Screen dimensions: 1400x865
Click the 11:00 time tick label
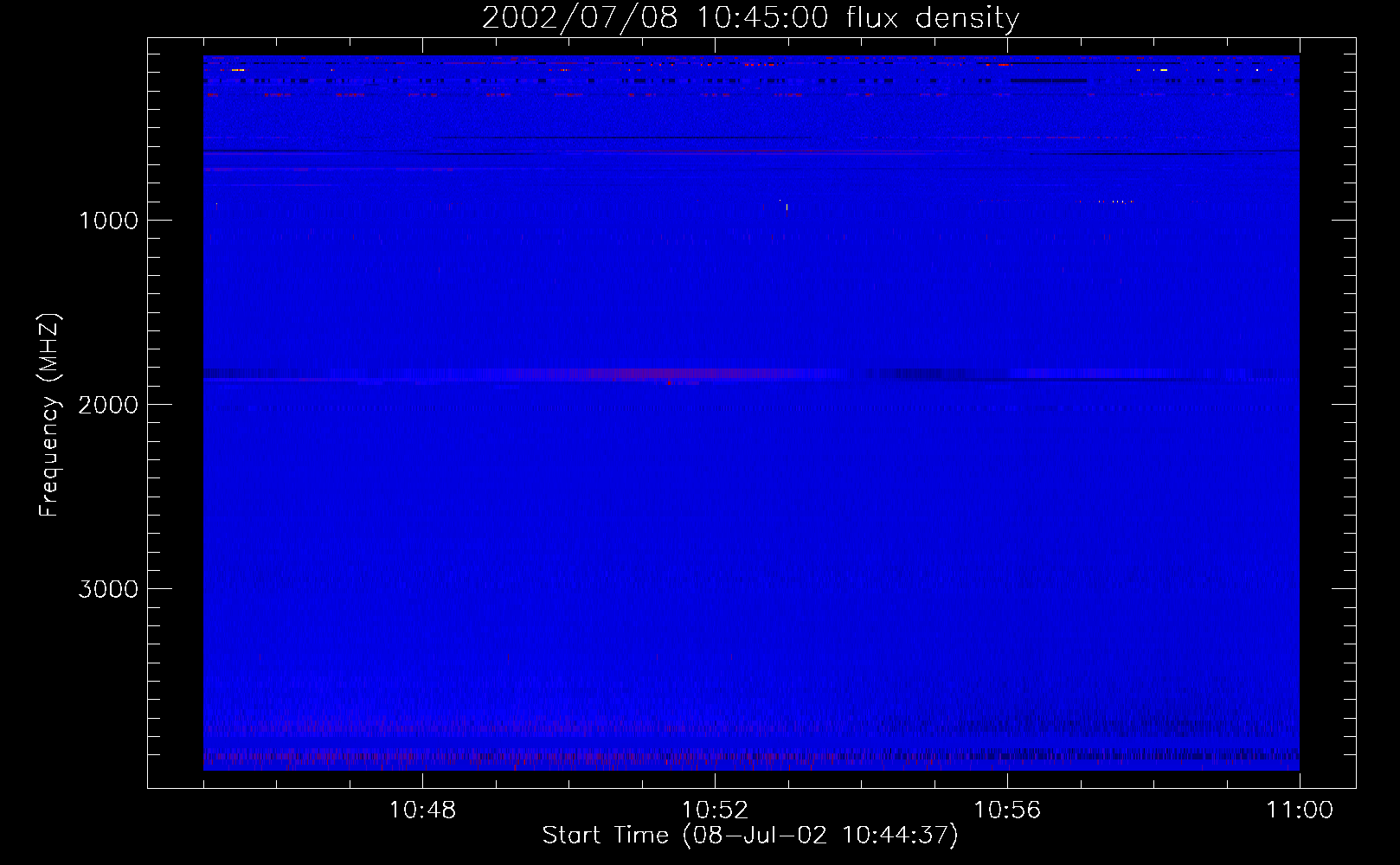[1300, 811]
